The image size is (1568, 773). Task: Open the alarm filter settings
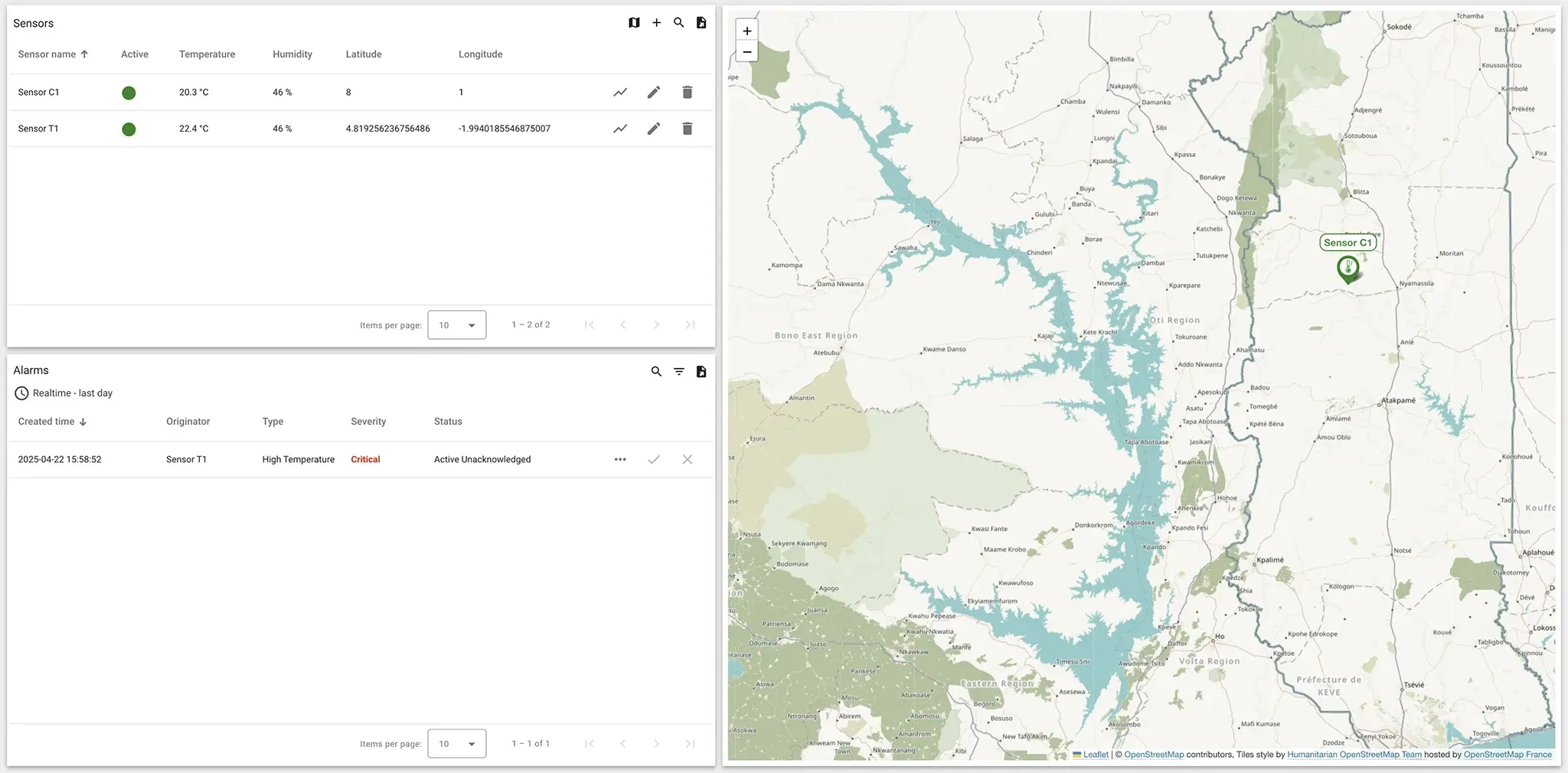pyautogui.click(x=678, y=370)
